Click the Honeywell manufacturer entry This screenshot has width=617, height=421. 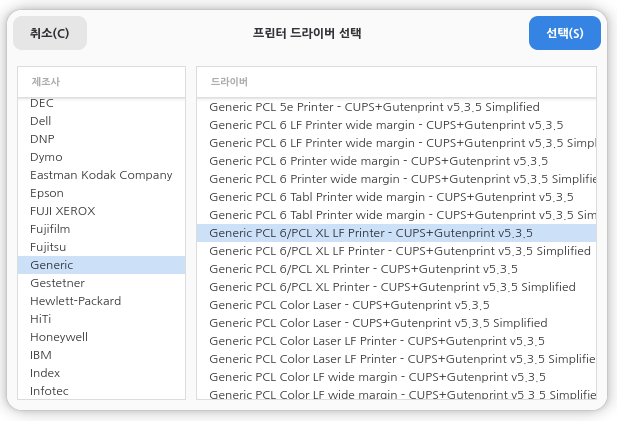(x=59, y=337)
